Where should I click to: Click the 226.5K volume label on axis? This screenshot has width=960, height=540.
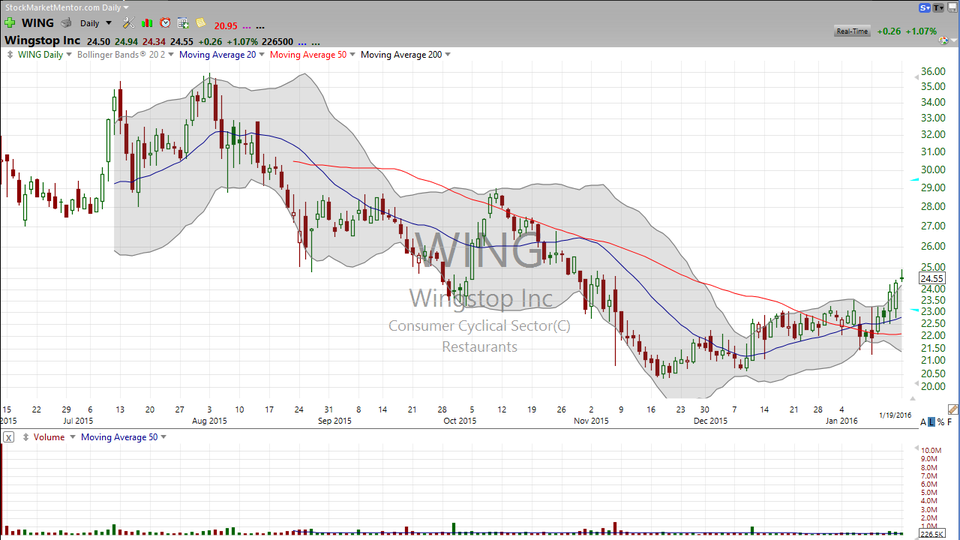pyautogui.click(x=932, y=534)
